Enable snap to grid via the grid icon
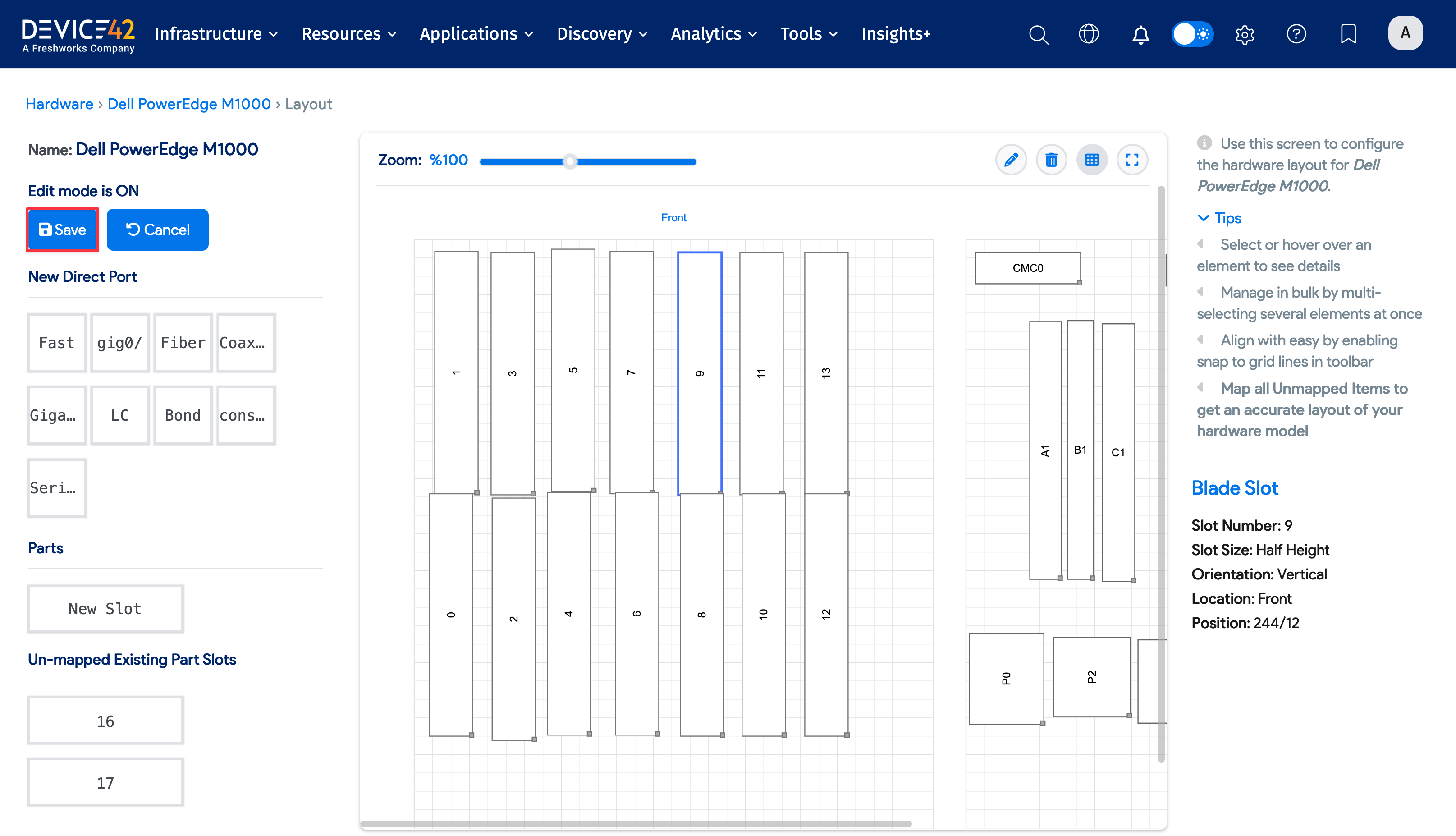The image size is (1456, 836). point(1092,160)
